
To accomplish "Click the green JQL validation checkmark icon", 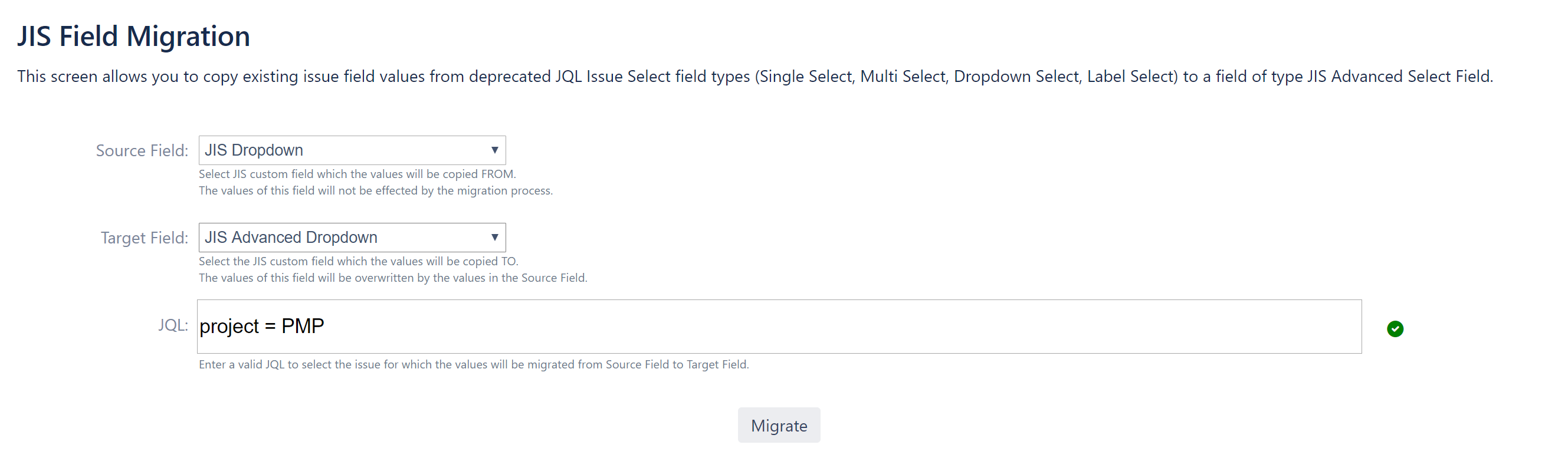I will (1396, 328).
